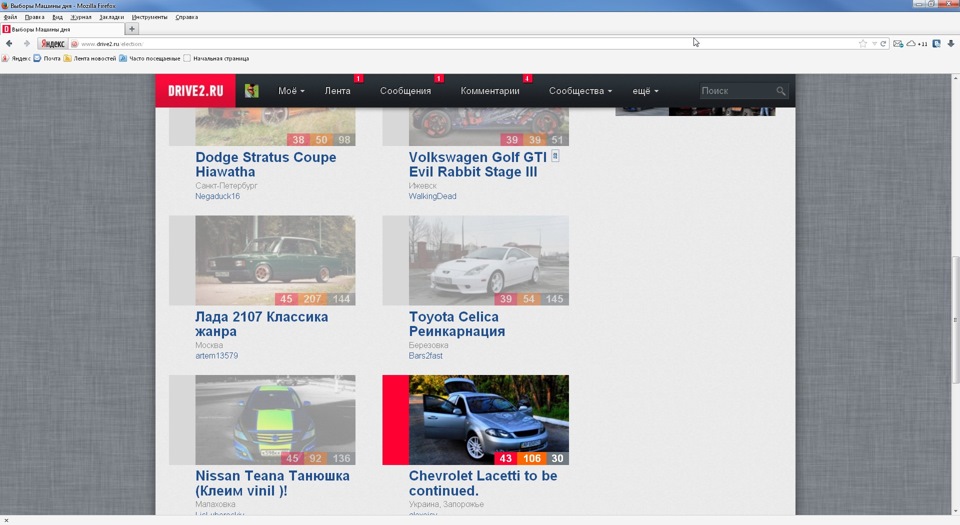960x525 pixels.
Task: Open the Правка menu
Action: tap(34, 17)
